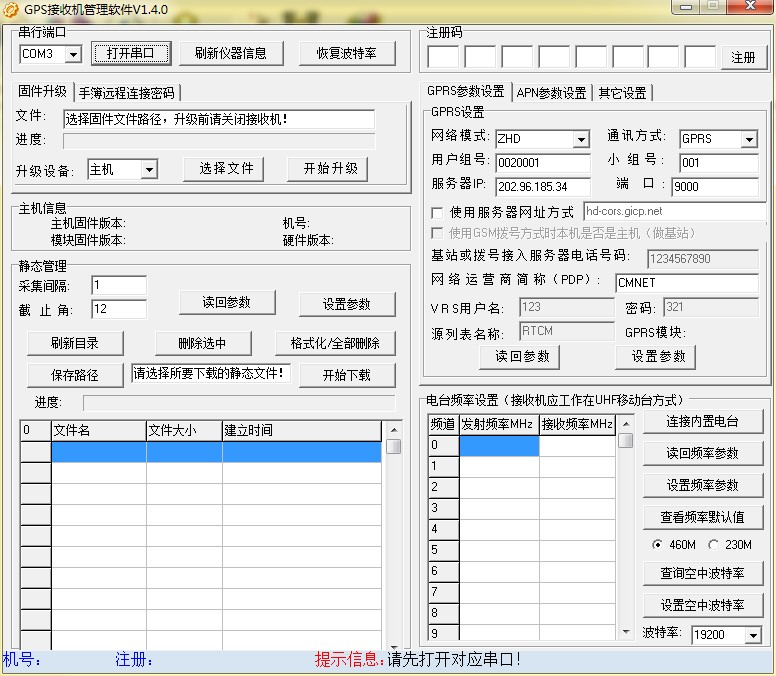The width and height of the screenshot is (776, 676).
Task: Click 查看频率默认值 button
Action: click(703, 518)
